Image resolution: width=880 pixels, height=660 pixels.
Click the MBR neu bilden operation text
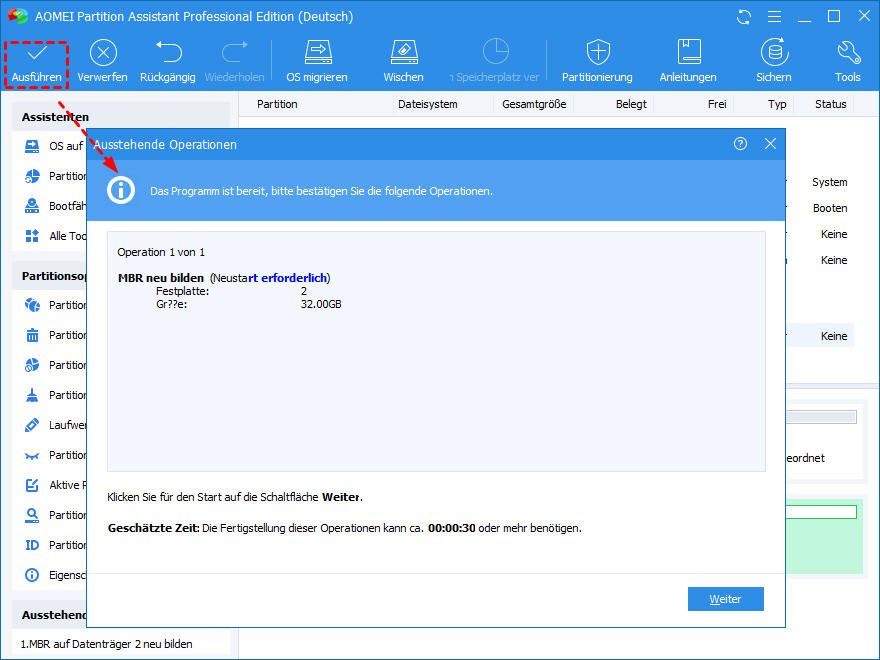161,278
